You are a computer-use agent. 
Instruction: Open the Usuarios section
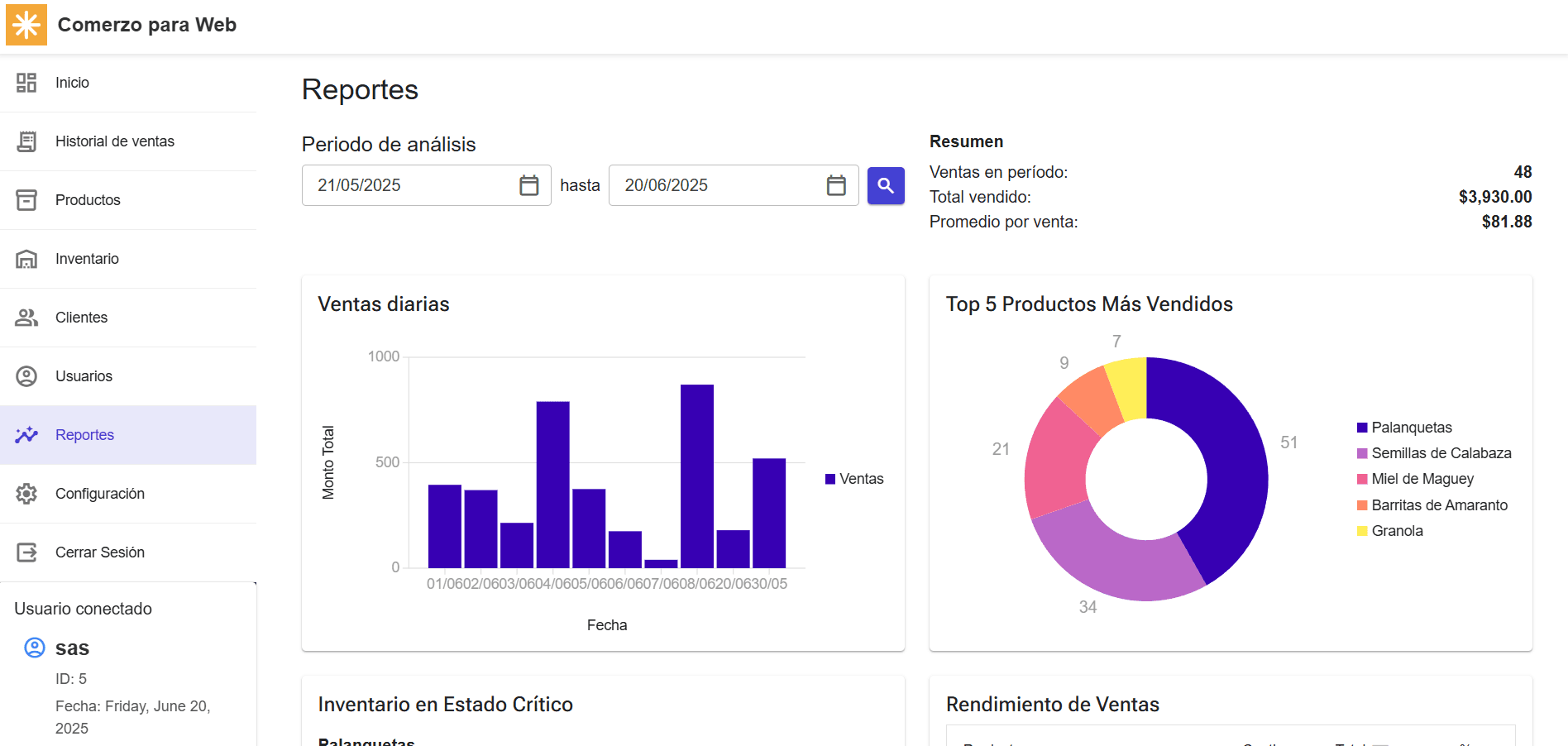84,375
